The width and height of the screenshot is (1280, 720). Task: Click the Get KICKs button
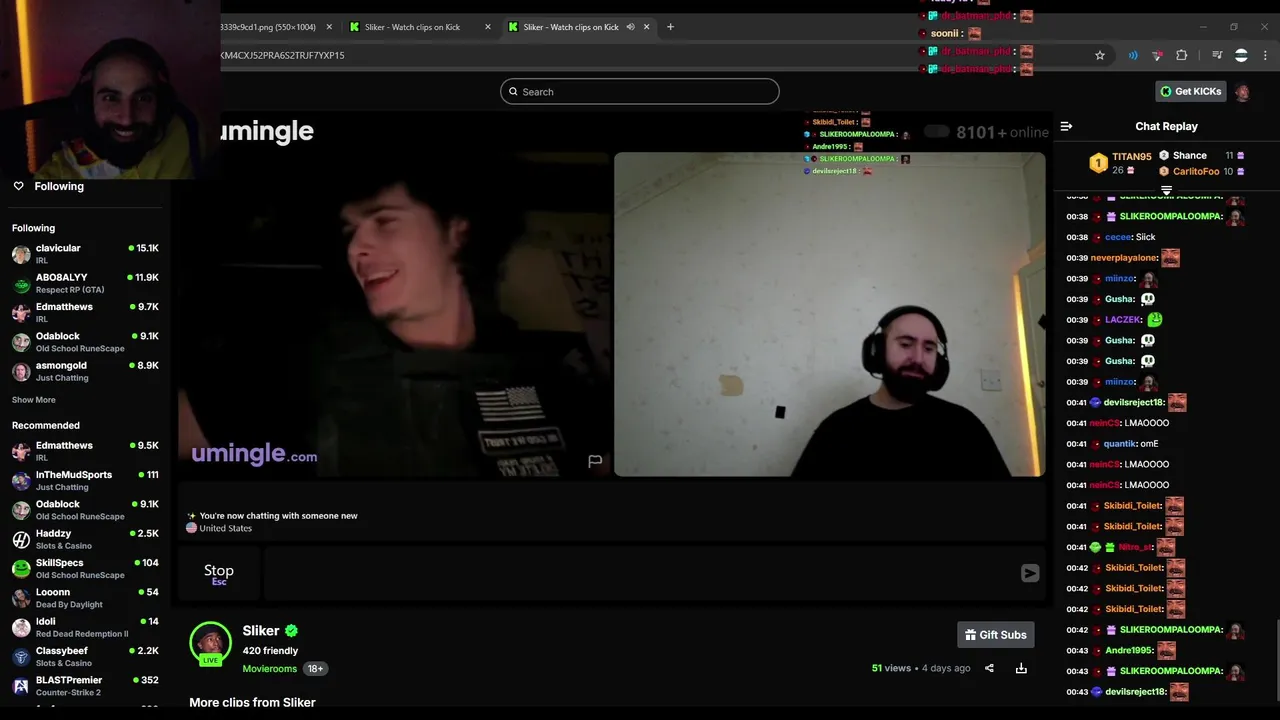(x=1191, y=91)
